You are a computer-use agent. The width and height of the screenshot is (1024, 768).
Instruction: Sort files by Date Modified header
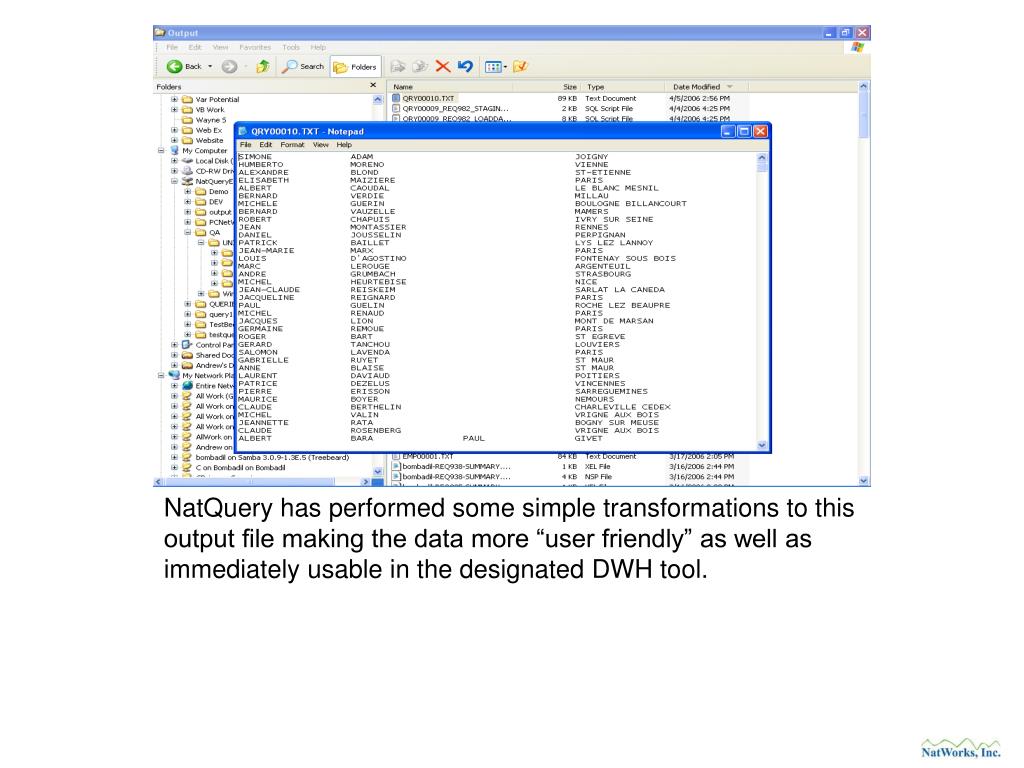click(x=707, y=86)
